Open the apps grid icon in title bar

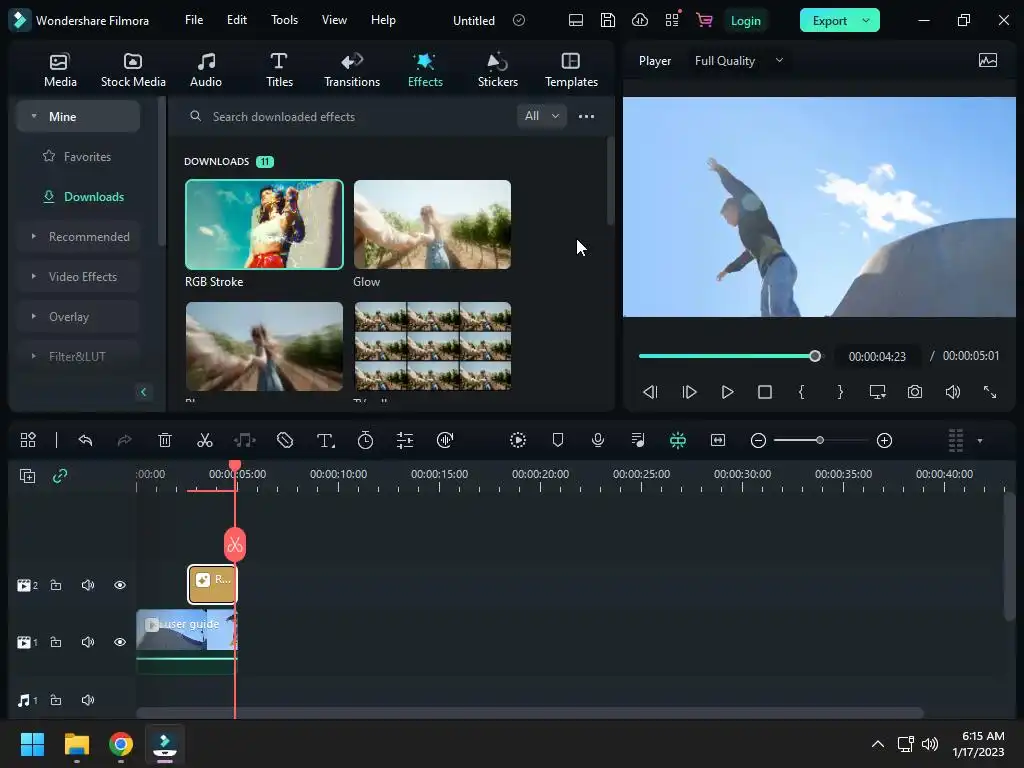[x=672, y=20]
